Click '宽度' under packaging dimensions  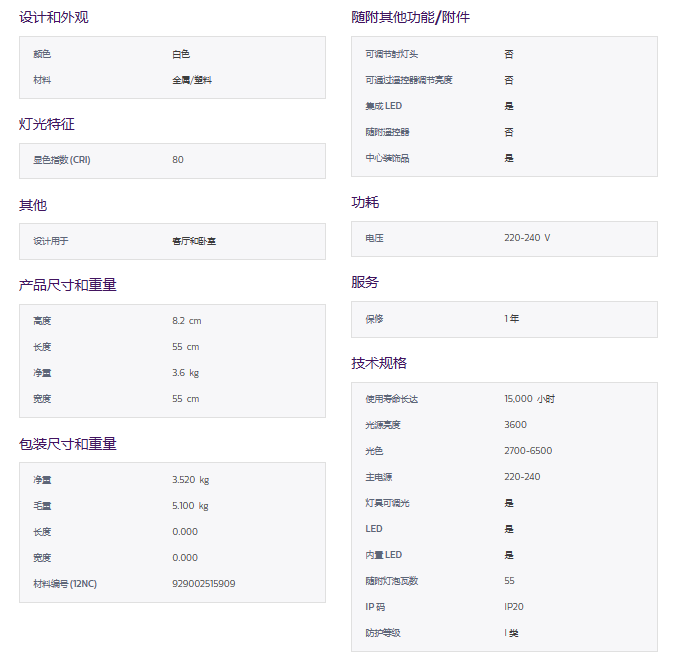pyautogui.click(x=42, y=558)
